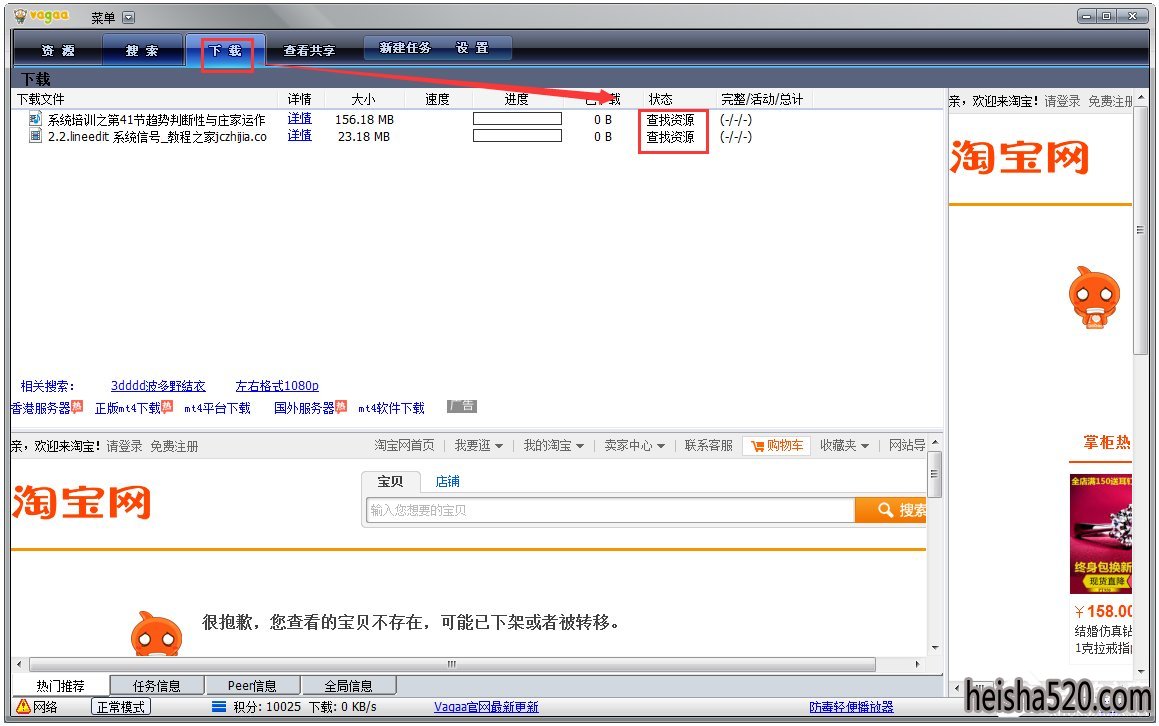Open the 菜单 dropdown arrow
This screenshot has width=1159, height=726.
129,18
